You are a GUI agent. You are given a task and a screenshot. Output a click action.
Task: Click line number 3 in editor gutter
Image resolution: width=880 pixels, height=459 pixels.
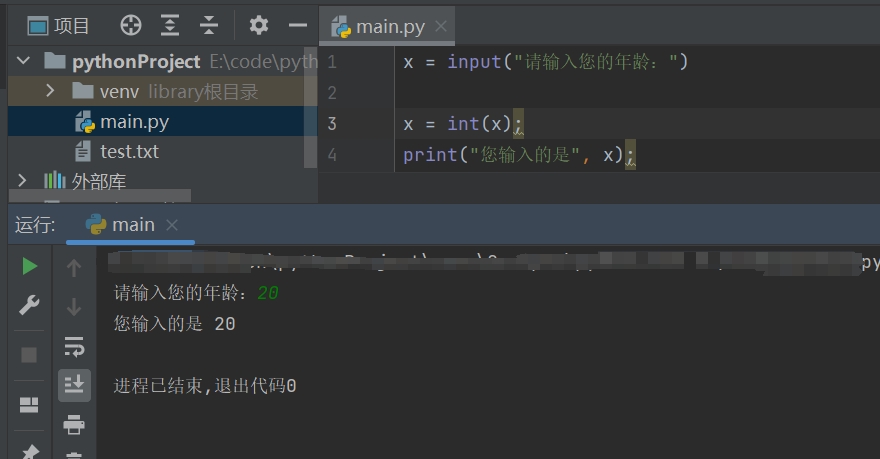click(332, 123)
